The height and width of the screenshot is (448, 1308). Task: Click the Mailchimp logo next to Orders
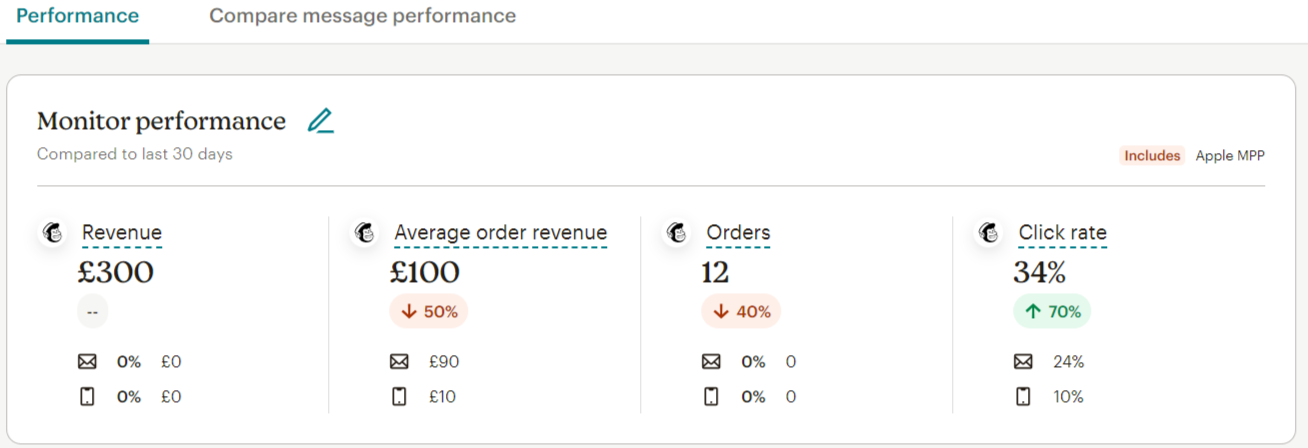[677, 233]
